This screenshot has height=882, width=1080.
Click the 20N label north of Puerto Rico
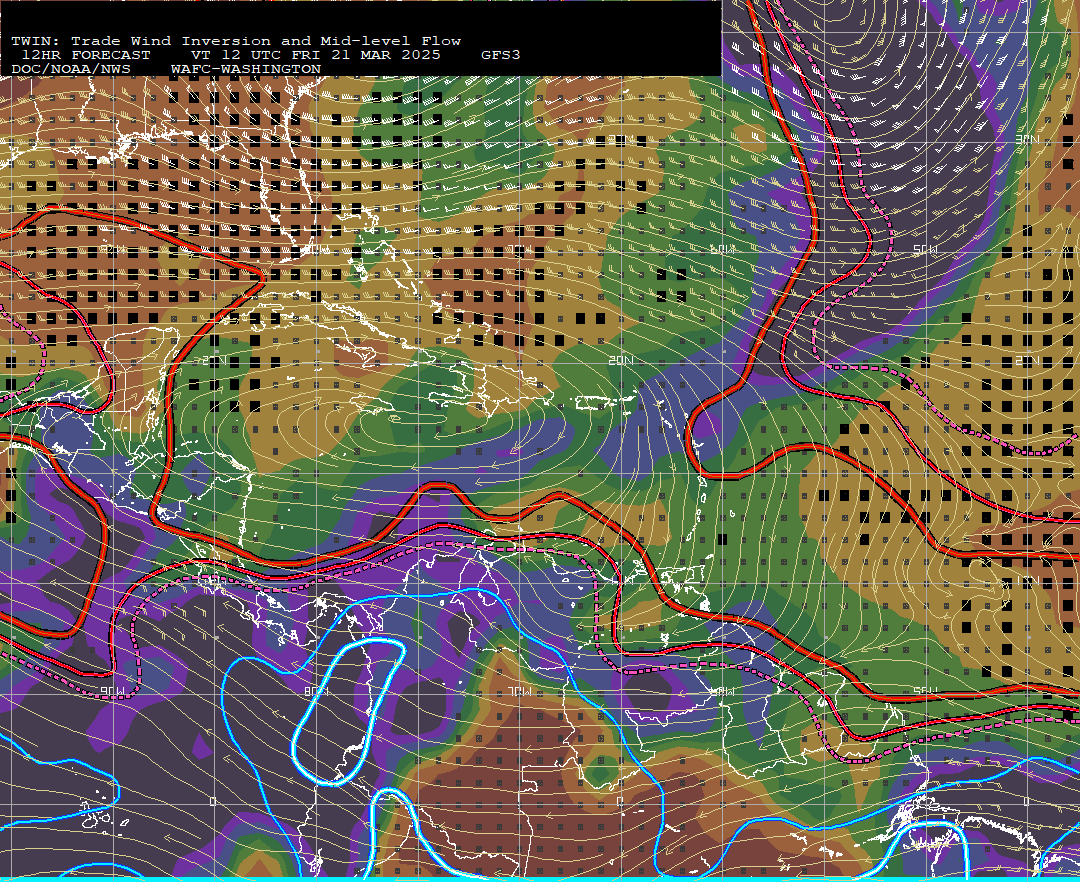621,360
